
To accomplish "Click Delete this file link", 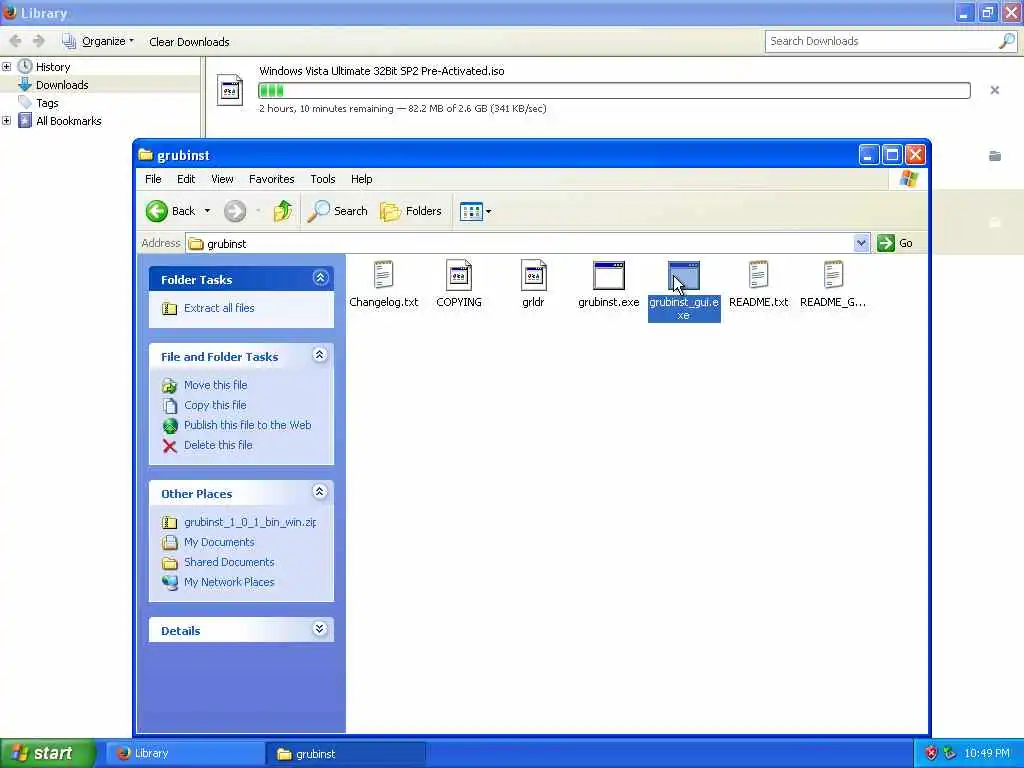I will pyautogui.click(x=217, y=445).
